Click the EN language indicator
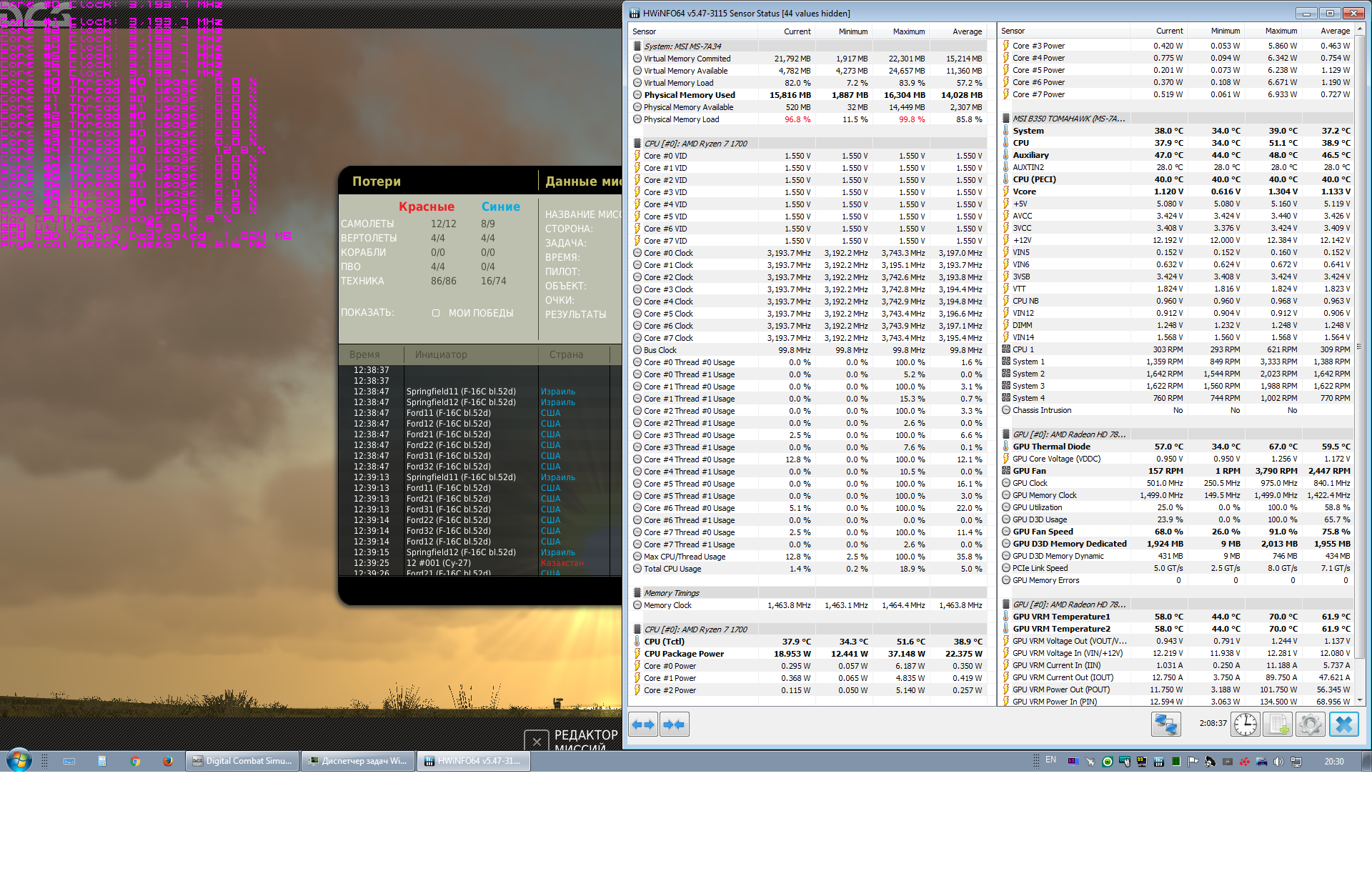 coord(1050,760)
